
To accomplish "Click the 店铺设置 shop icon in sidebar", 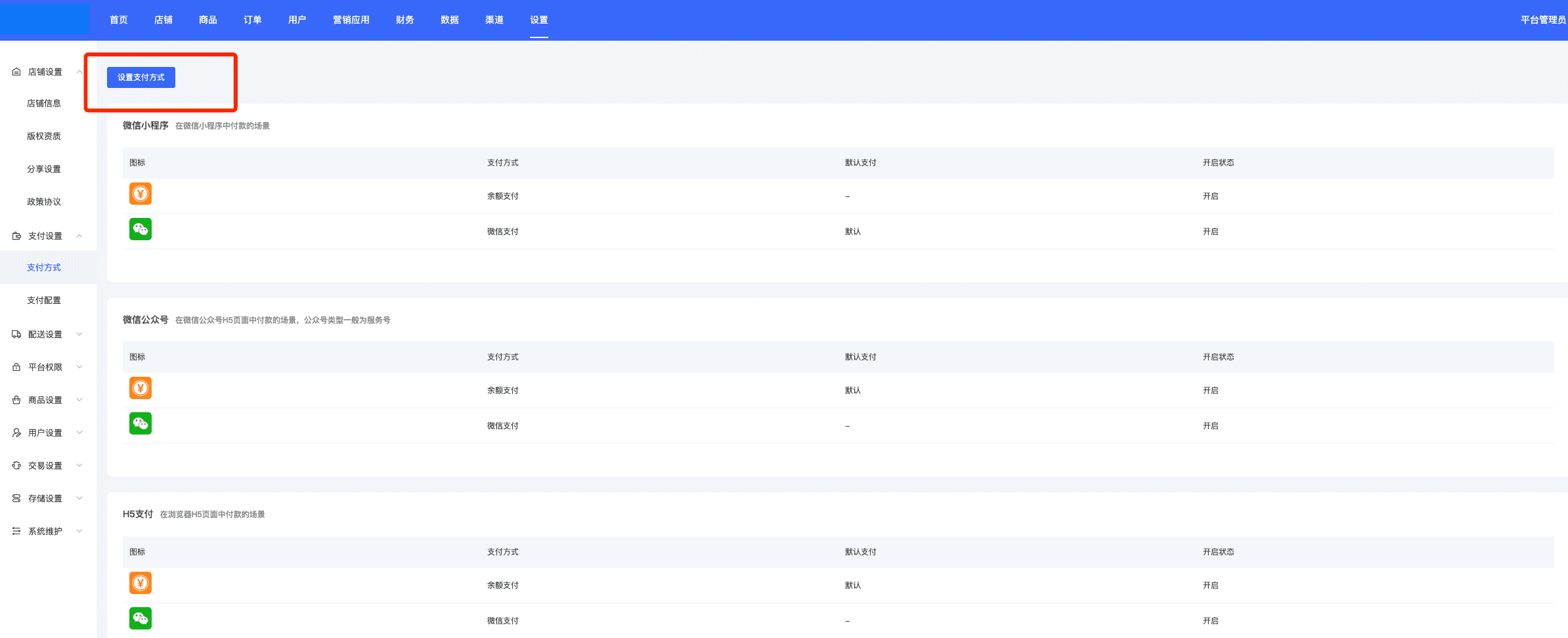I will pyautogui.click(x=16, y=72).
